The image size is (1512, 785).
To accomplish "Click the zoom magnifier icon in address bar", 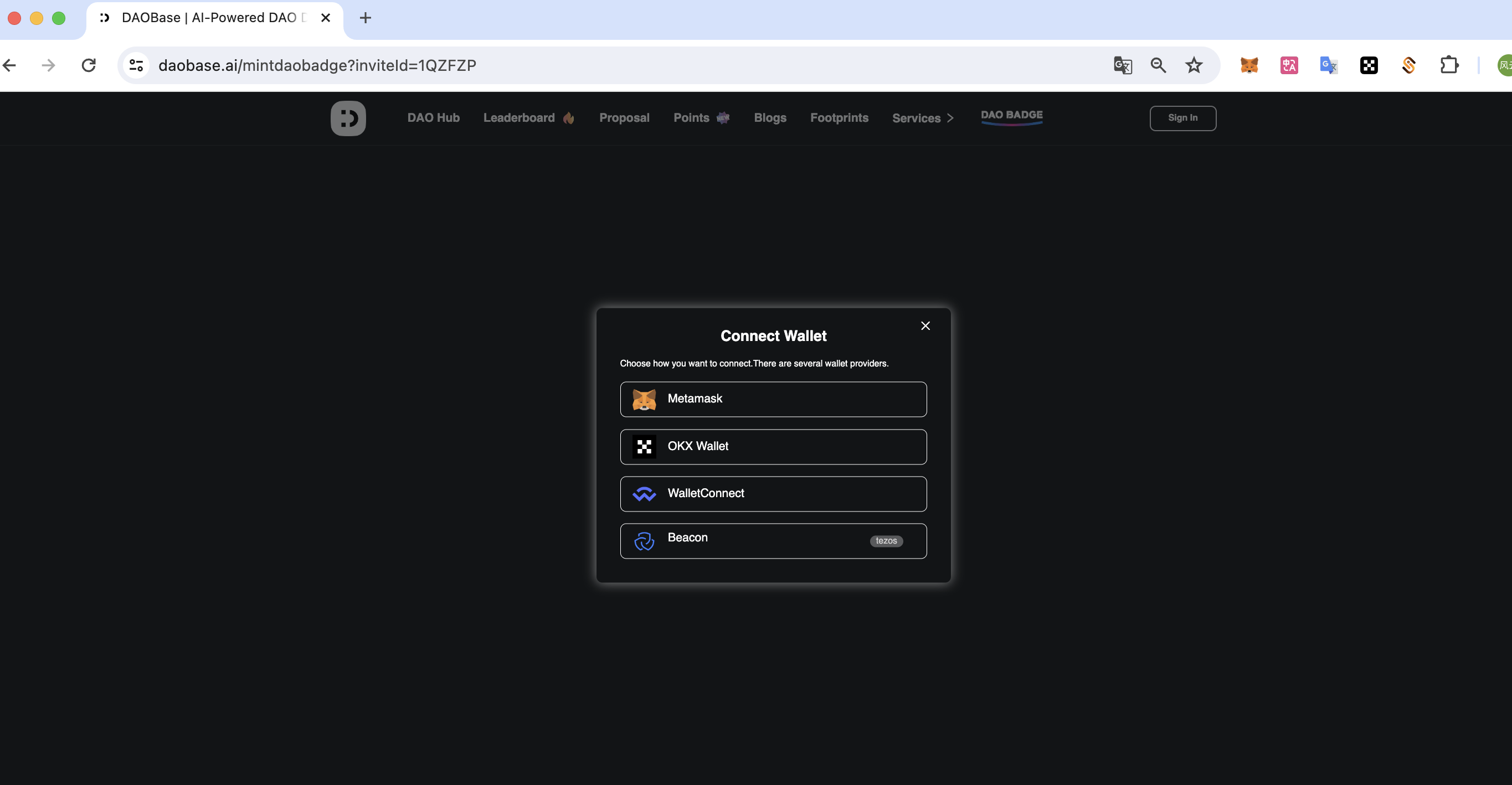I will (1158, 65).
